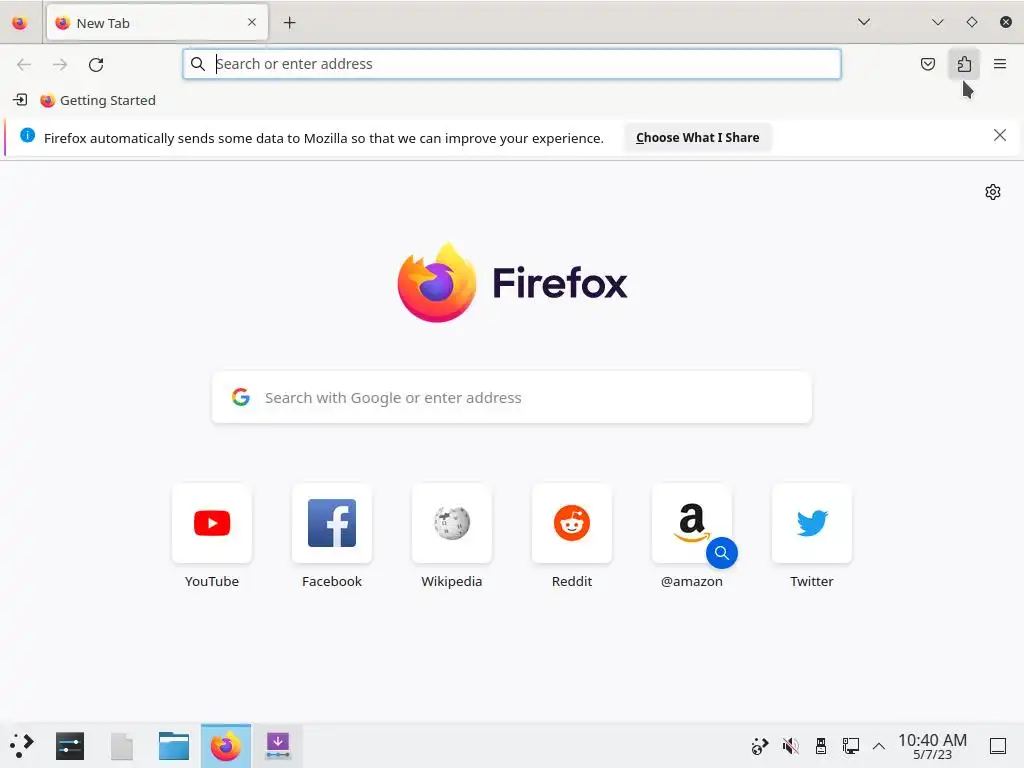
Task: Click the show desktop button
Action: pyautogui.click(x=998, y=746)
